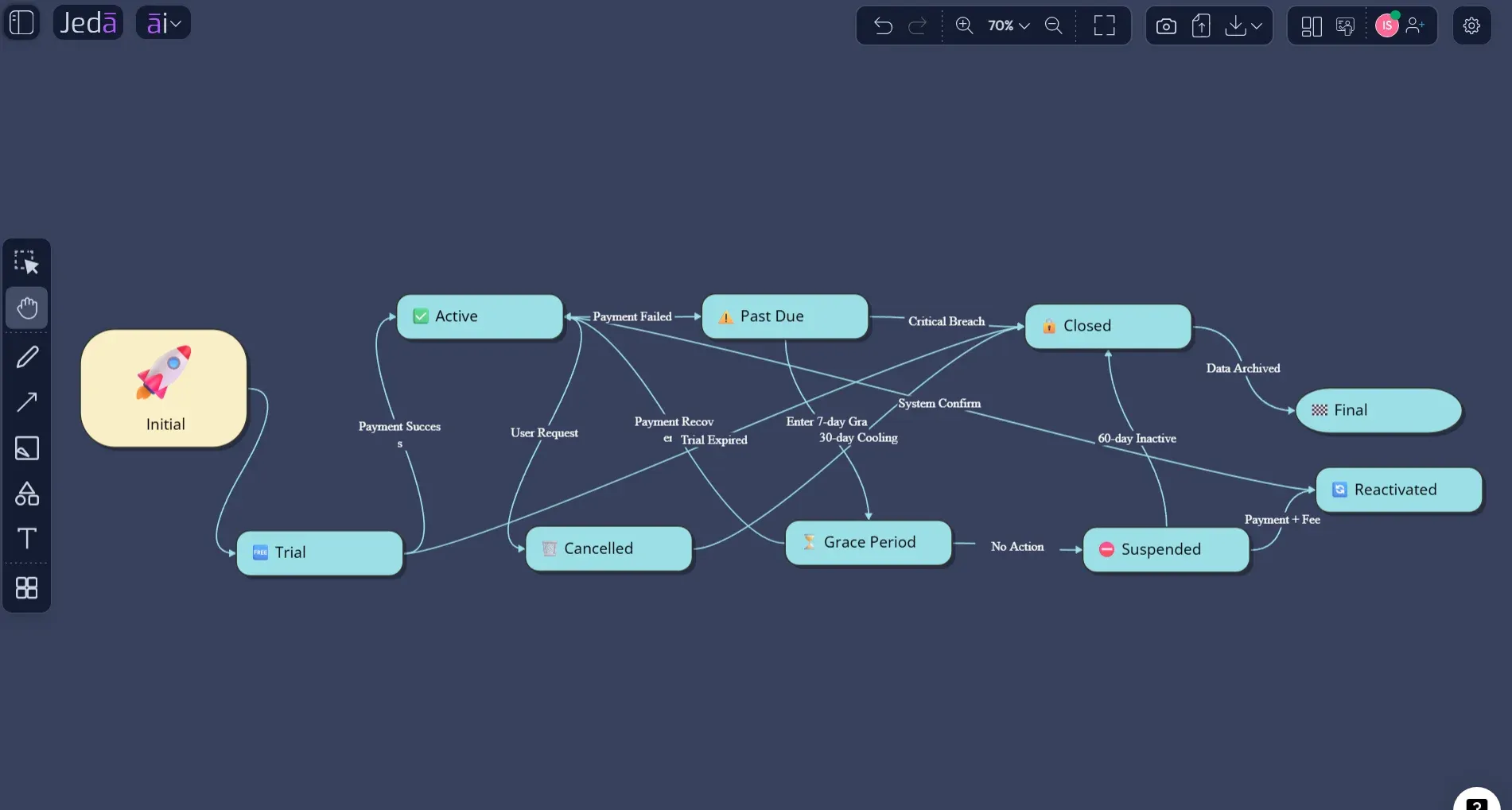Undo the last action

point(883,25)
